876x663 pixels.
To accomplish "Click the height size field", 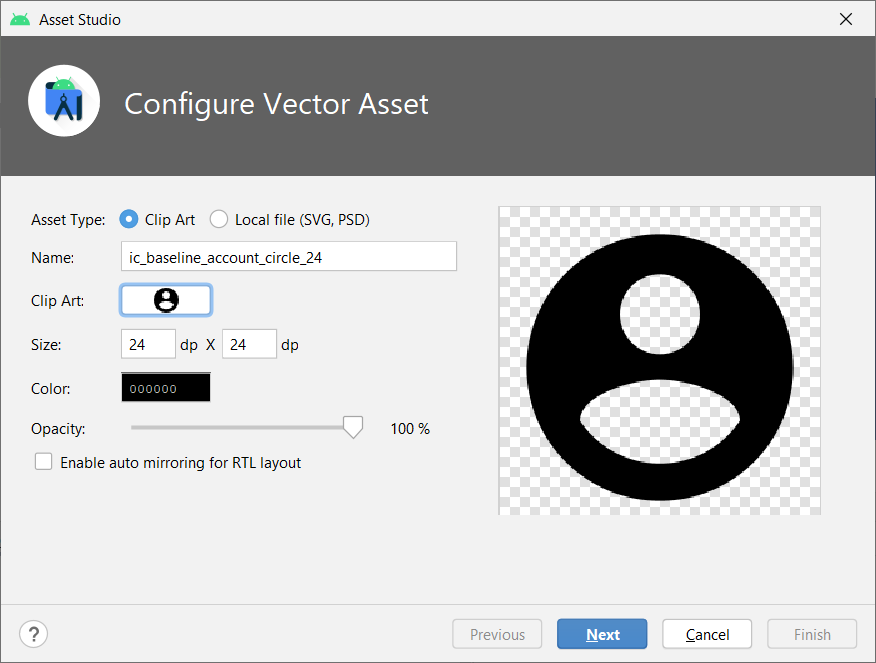I will point(249,344).
